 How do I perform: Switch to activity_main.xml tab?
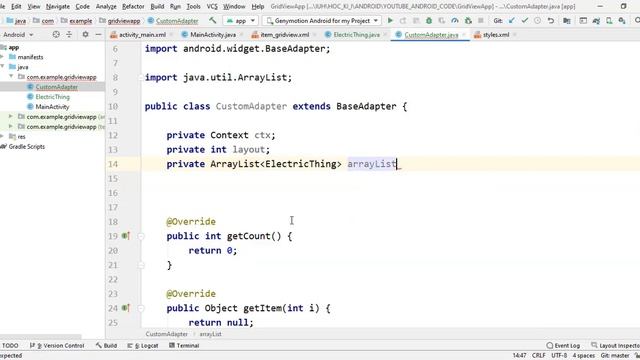142,35
